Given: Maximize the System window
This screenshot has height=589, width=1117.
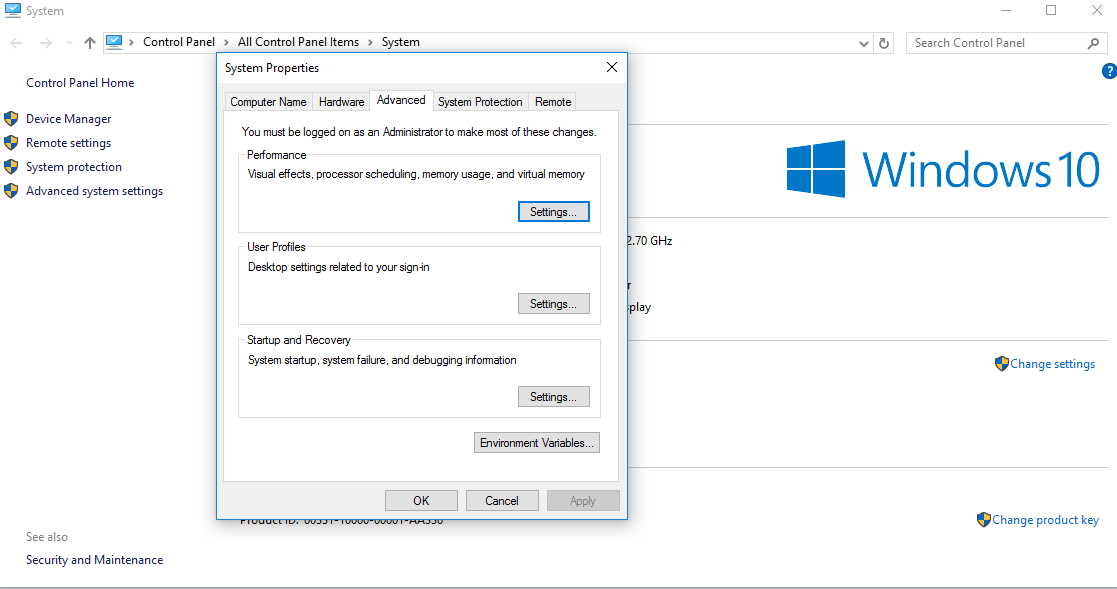Looking at the screenshot, I should point(1051,11).
